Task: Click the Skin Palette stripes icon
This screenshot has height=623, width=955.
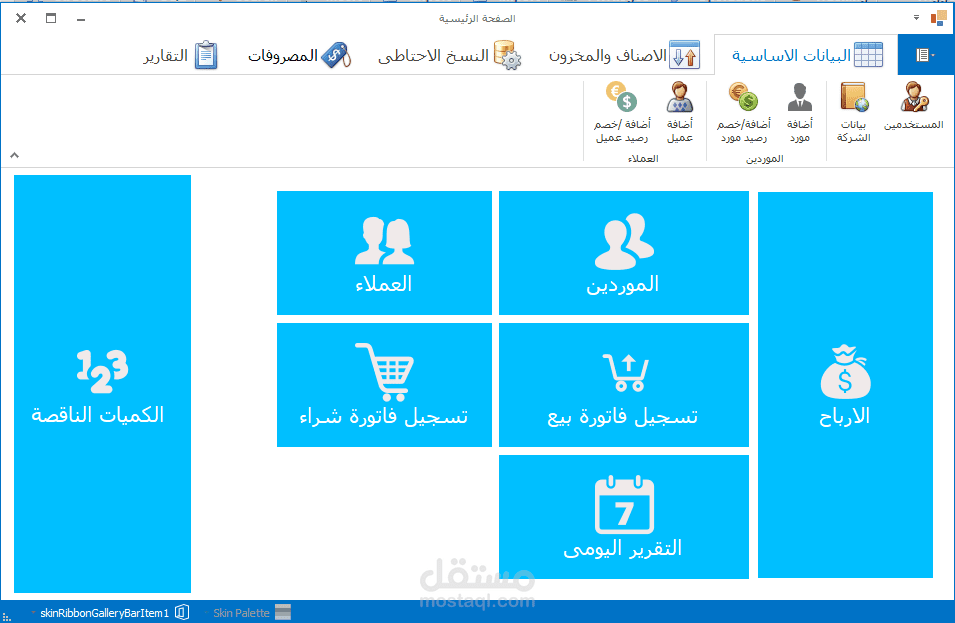Action: click(283, 612)
